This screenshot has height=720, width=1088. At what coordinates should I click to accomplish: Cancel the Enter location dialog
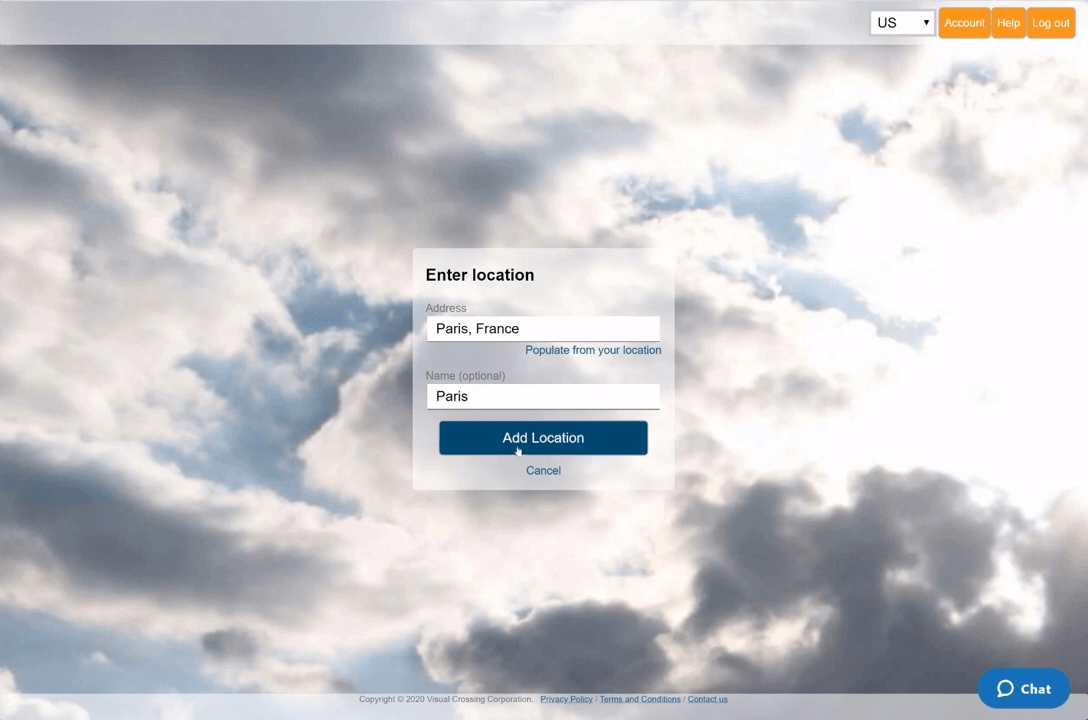[543, 471]
